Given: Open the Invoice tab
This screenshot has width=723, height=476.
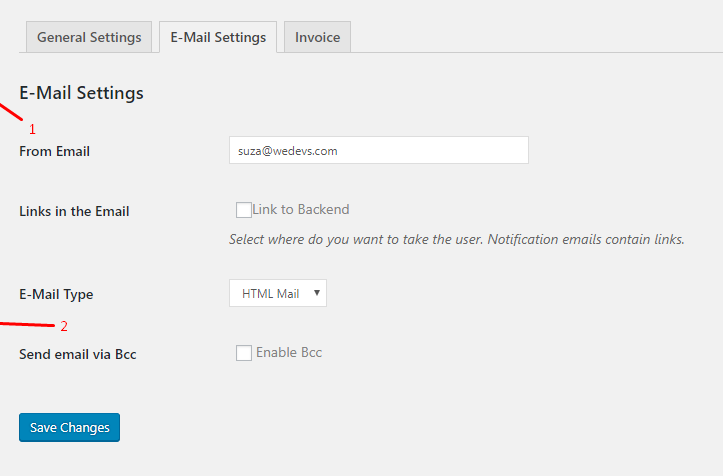Looking at the screenshot, I should point(317,37).
